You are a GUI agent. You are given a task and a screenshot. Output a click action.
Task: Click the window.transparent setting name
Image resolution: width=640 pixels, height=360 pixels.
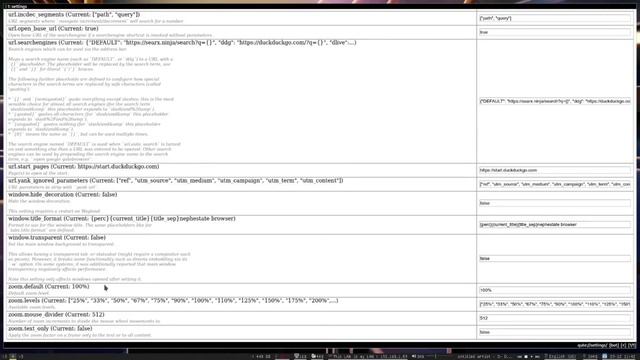(x=35, y=238)
